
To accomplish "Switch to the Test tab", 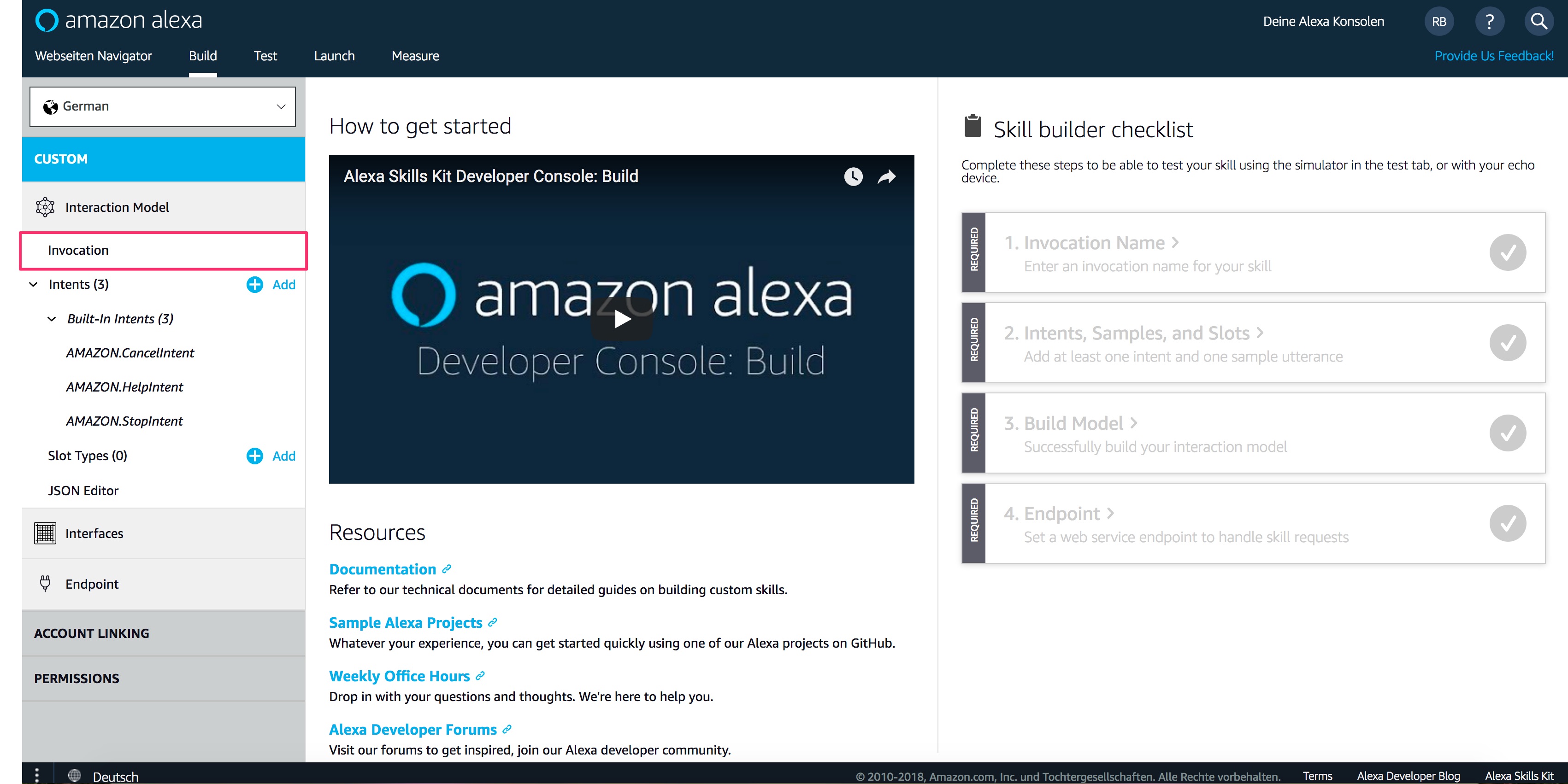I will click(265, 56).
